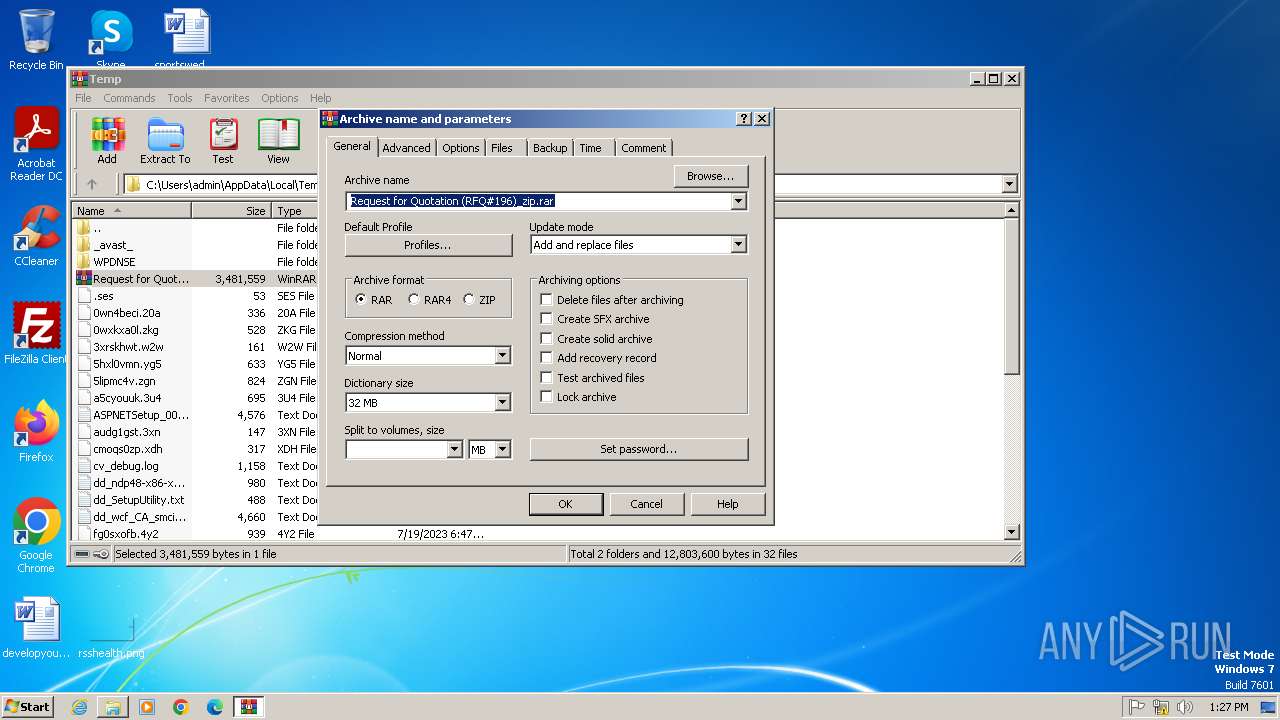1280x720 pixels.
Task: Open Acrobat Reader DC desktop shortcut
Action: tap(36, 145)
